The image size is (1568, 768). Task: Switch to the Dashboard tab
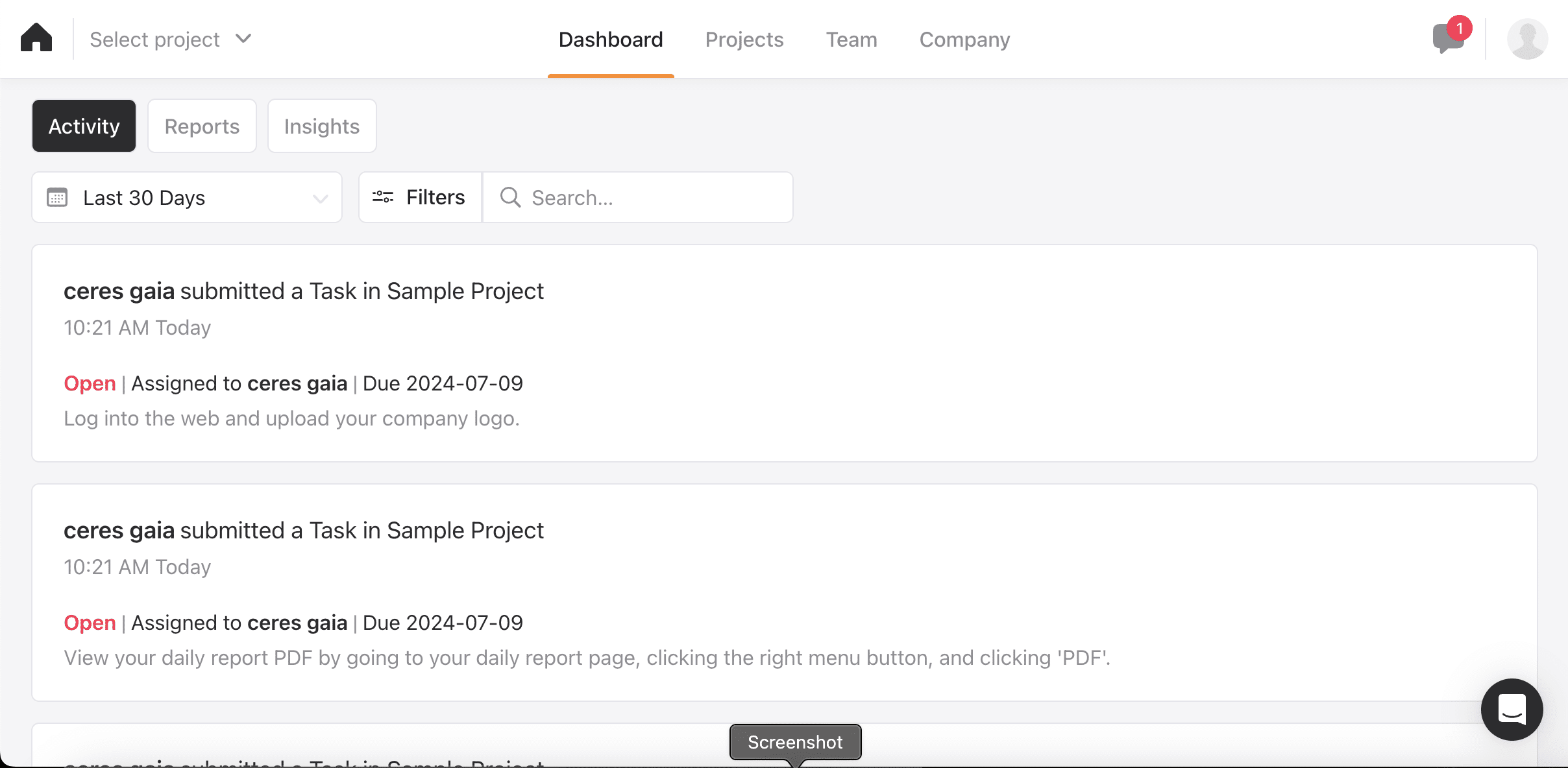[x=611, y=40]
